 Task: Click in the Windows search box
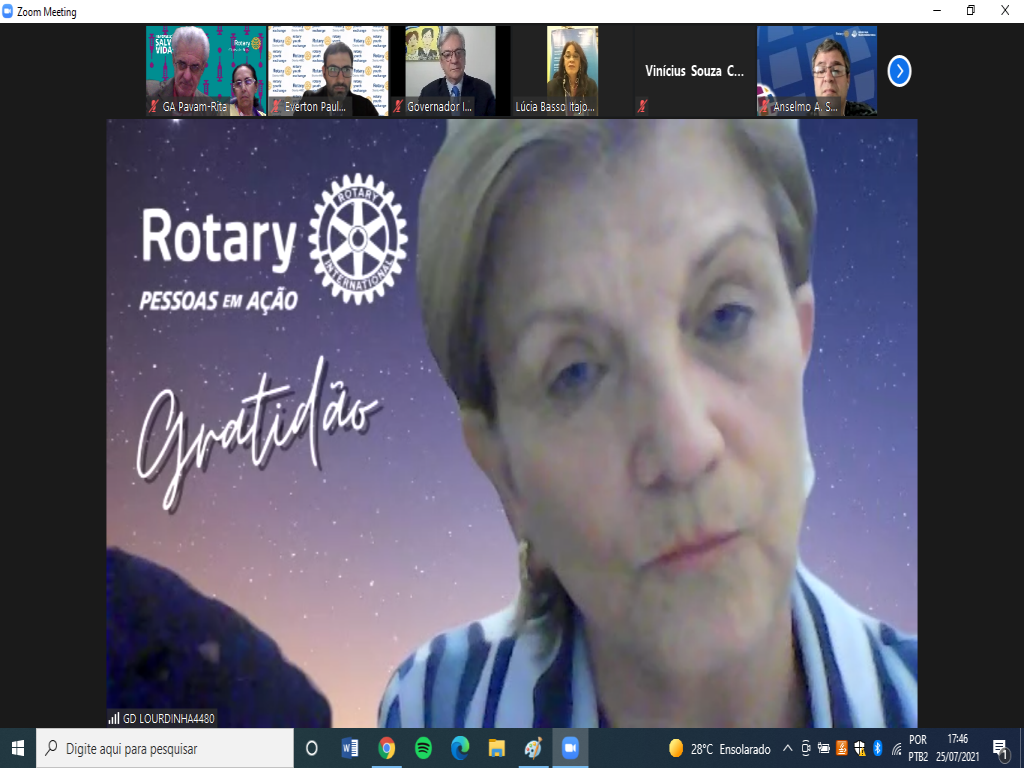pos(165,748)
